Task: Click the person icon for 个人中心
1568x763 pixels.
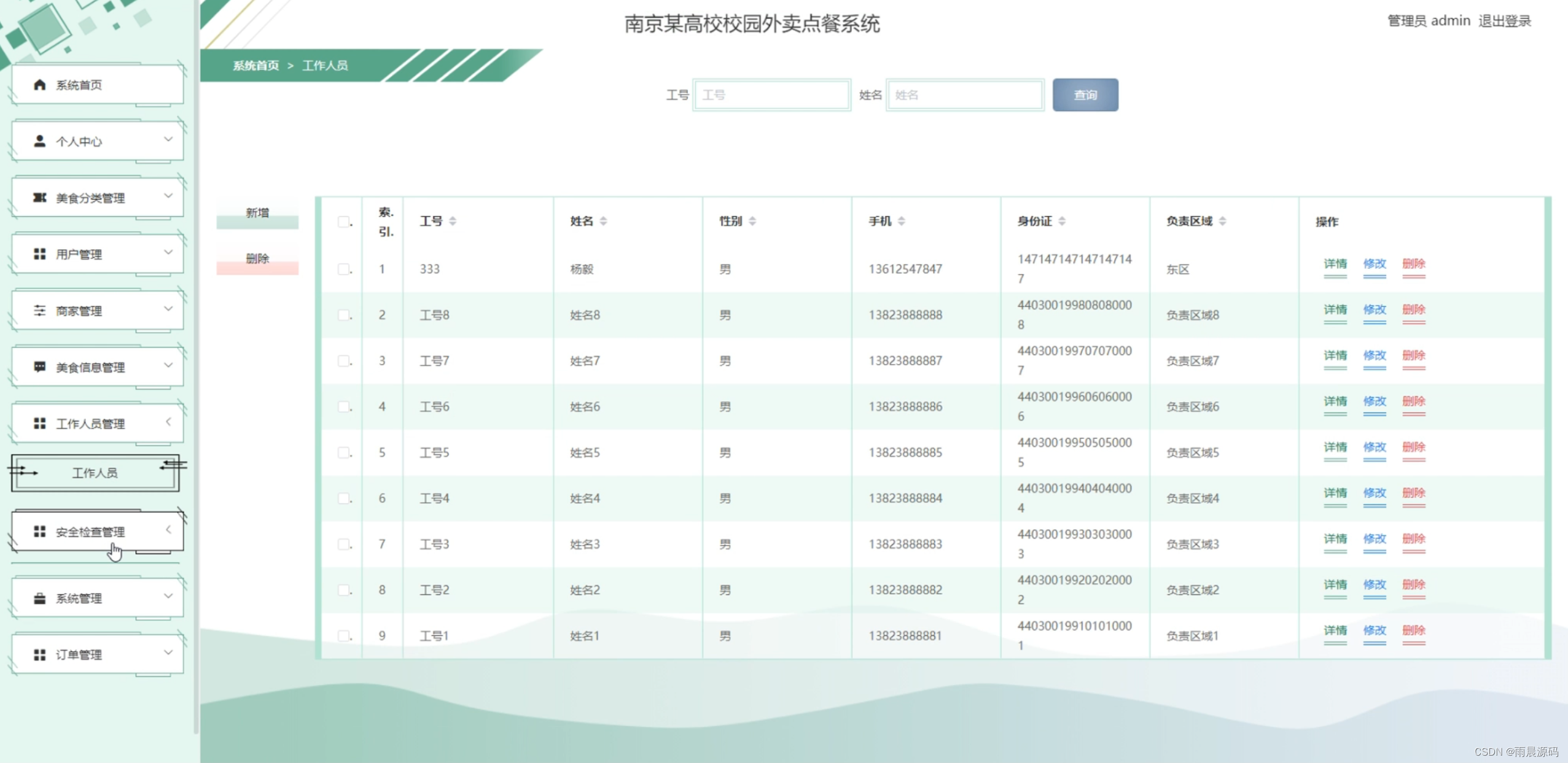Action: click(40, 141)
